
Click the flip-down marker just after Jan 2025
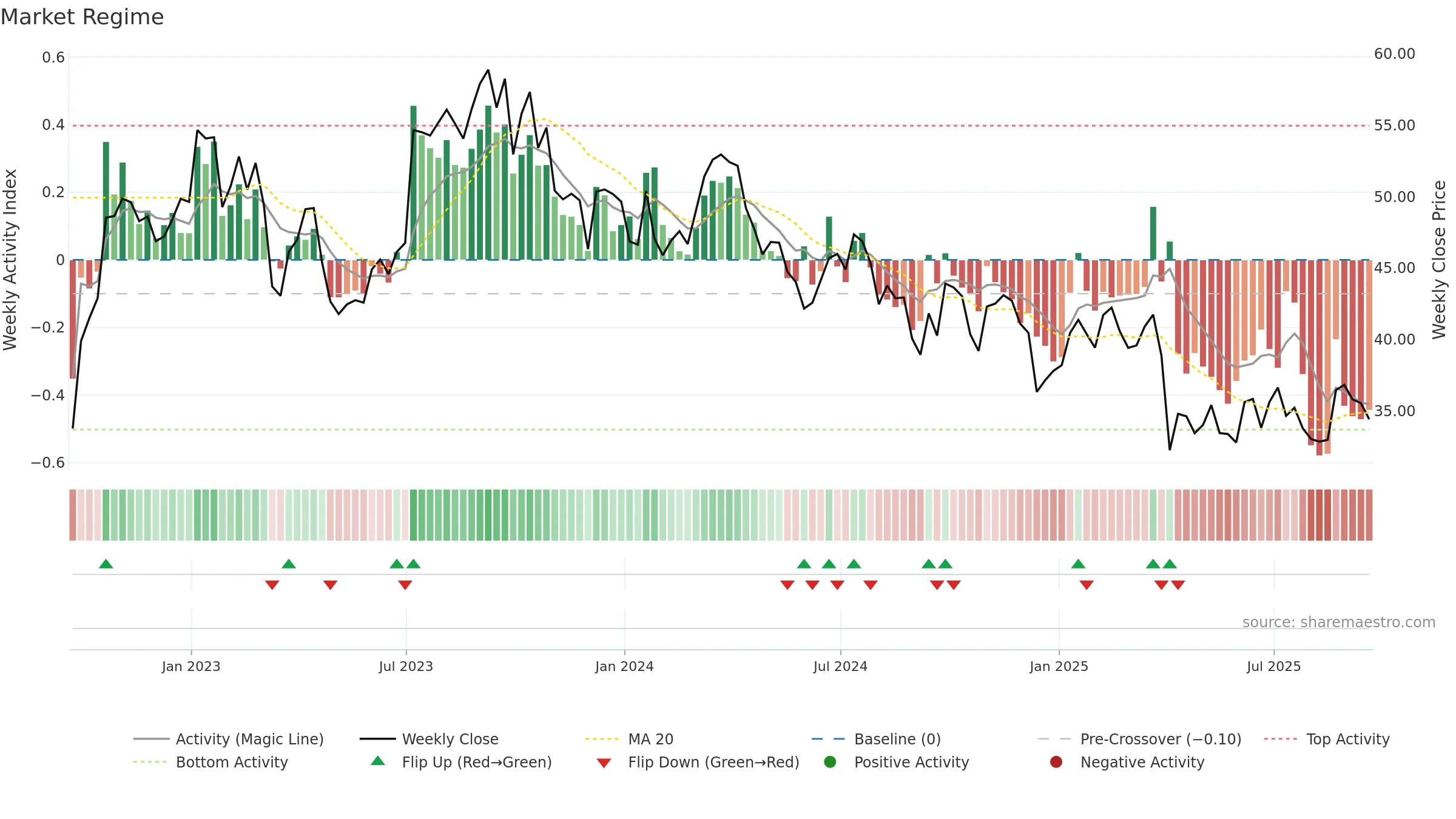pos(1087,585)
